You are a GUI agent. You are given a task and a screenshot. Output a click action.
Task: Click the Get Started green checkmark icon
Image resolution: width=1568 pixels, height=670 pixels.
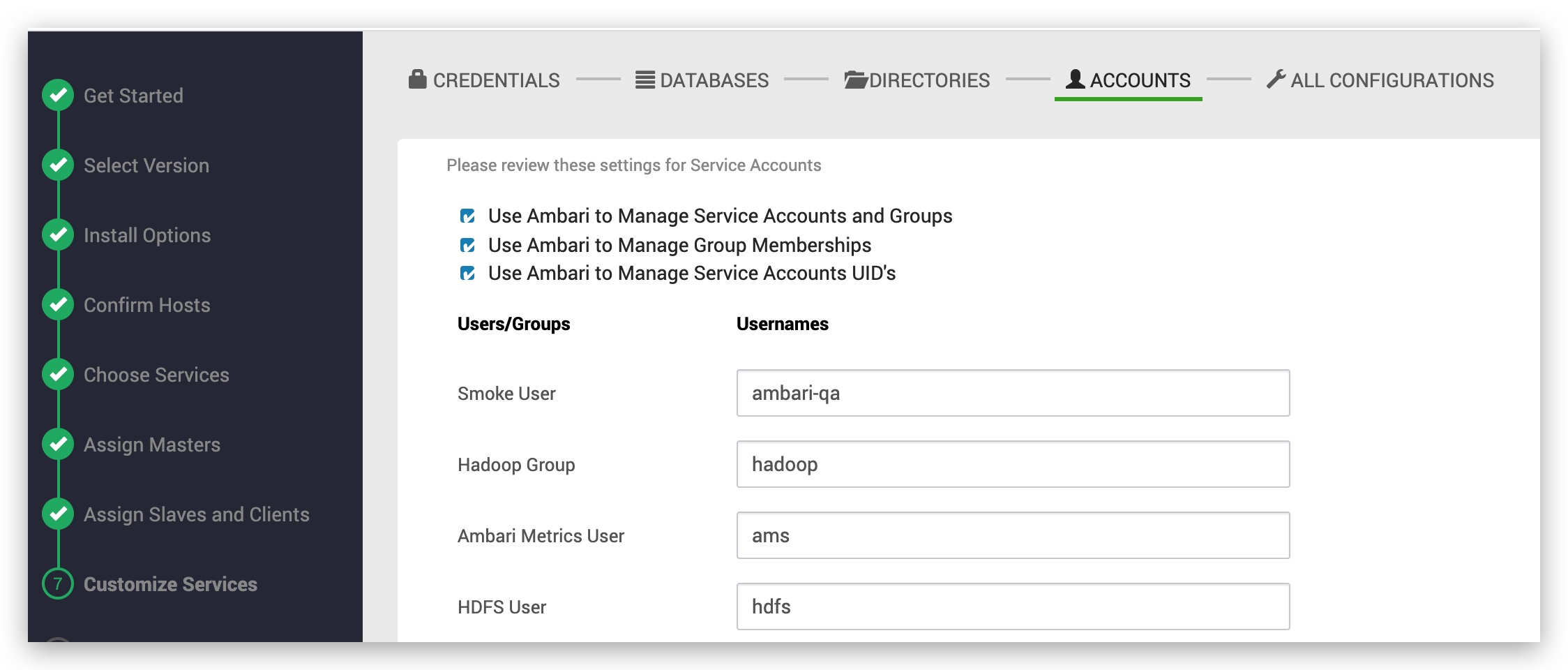(x=58, y=95)
